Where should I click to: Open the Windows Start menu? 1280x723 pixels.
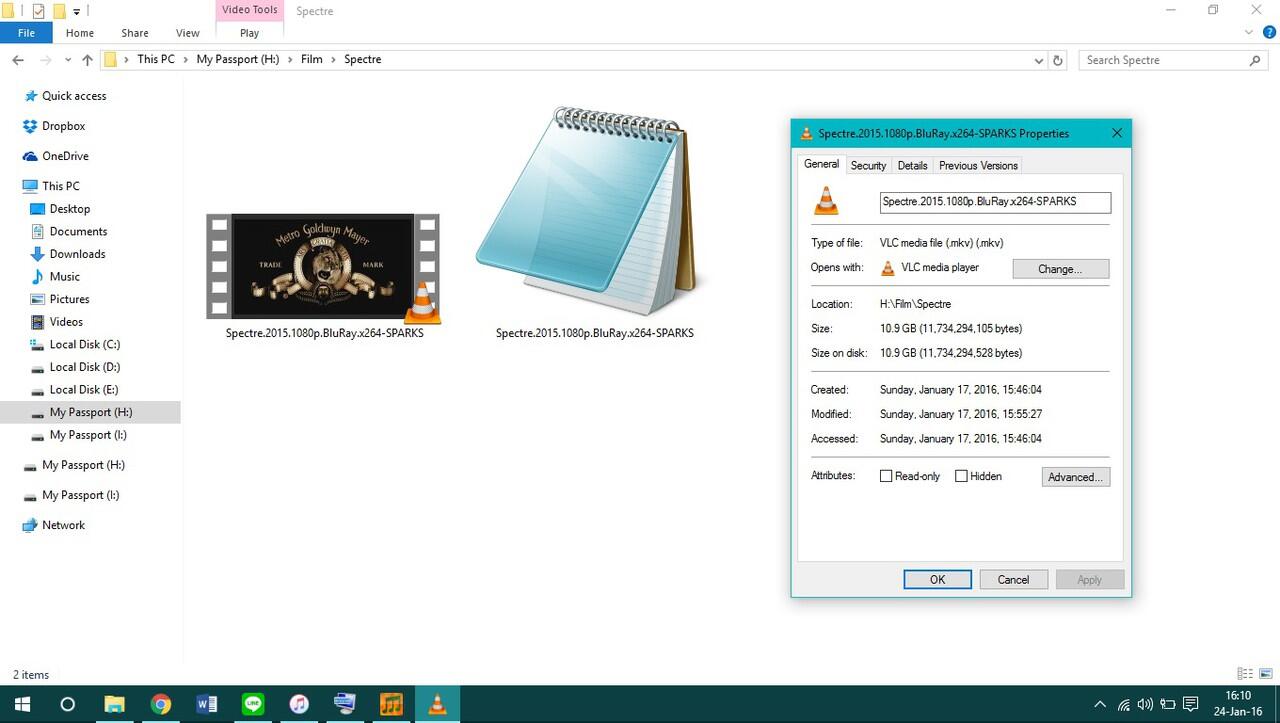[21, 704]
